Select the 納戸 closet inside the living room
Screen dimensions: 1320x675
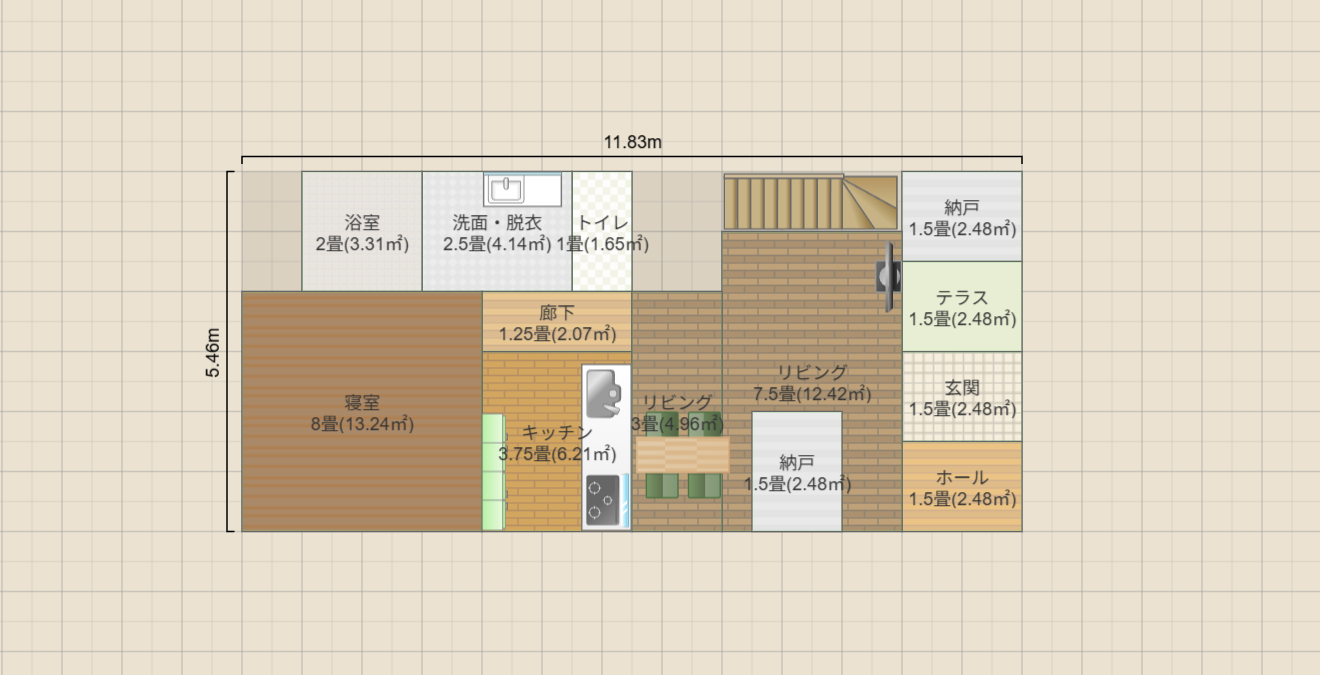click(x=796, y=470)
